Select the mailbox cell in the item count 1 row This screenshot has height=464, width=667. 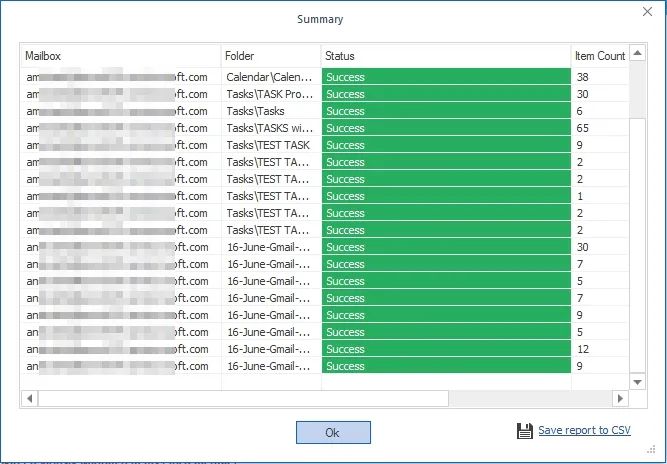pyautogui.click(x=121, y=196)
